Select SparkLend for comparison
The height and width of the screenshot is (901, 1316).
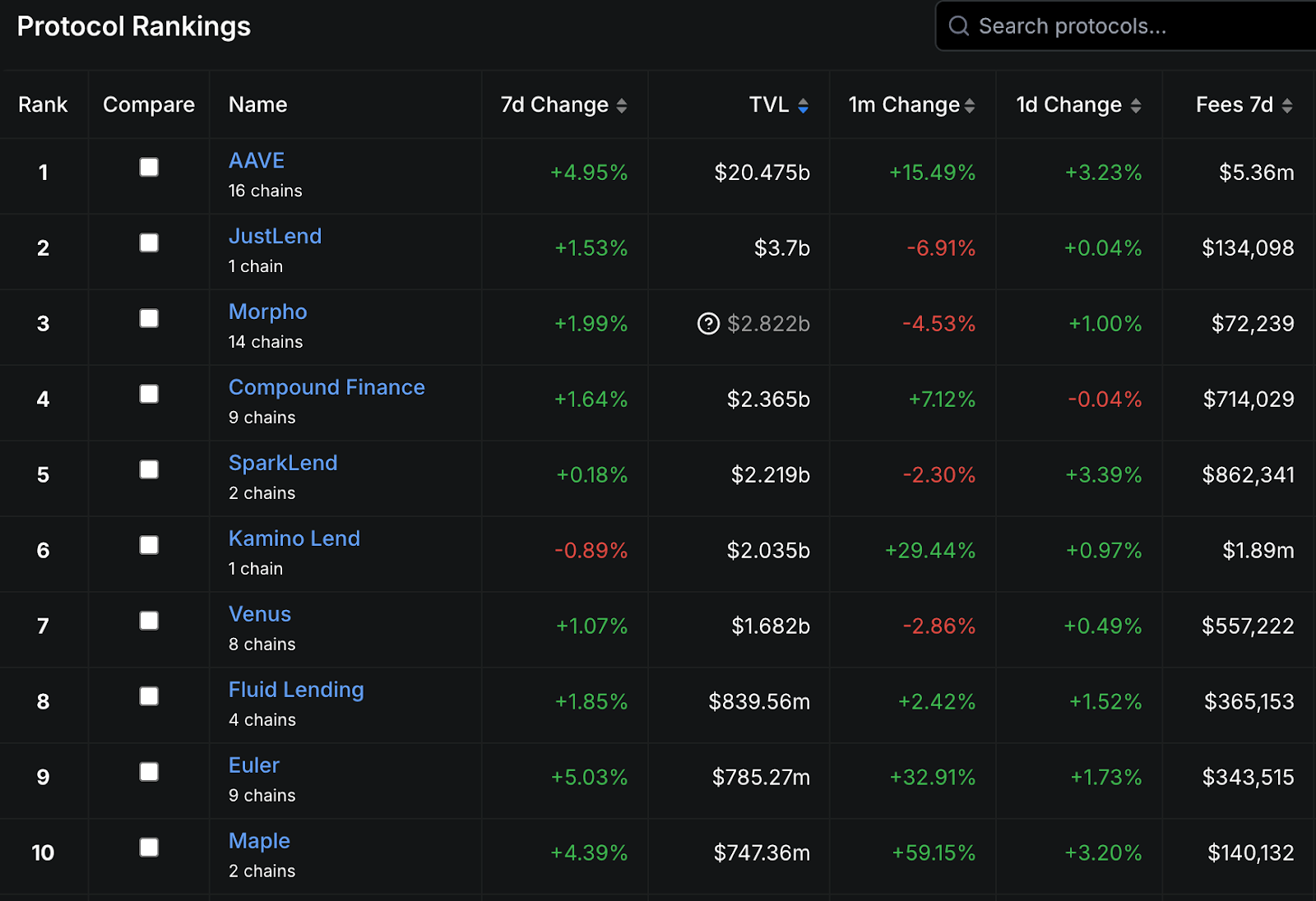click(x=149, y=469)
